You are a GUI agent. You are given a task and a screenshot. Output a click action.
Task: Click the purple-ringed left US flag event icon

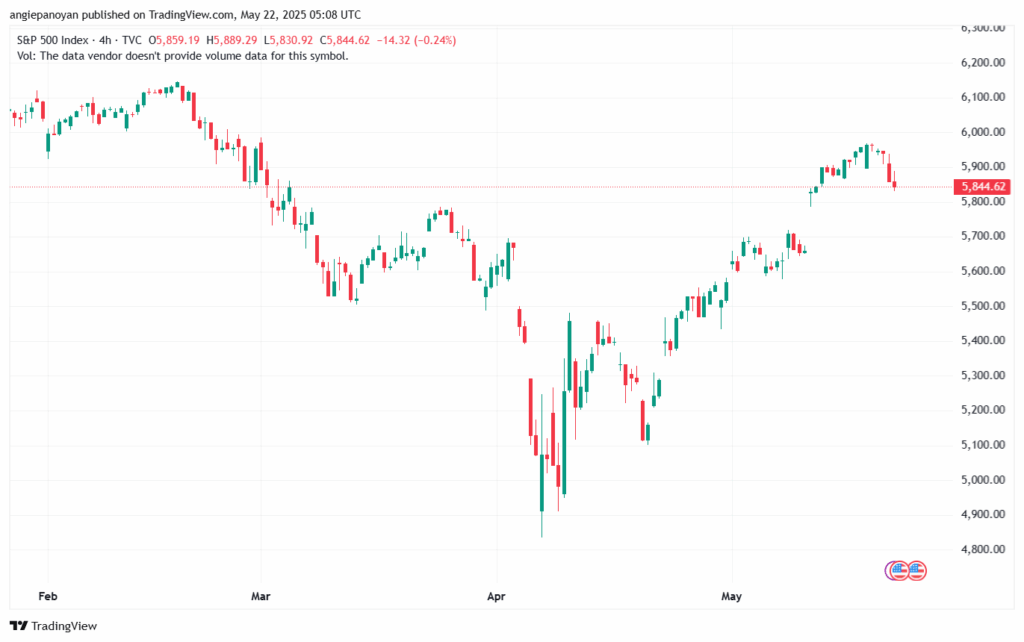pos(898,571)
